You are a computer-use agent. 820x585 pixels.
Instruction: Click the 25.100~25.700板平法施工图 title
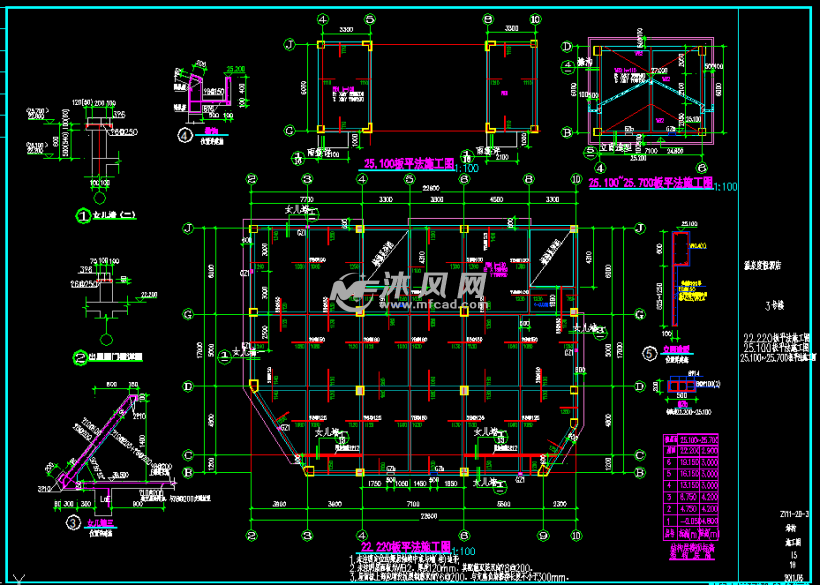(x=648, y=185)
